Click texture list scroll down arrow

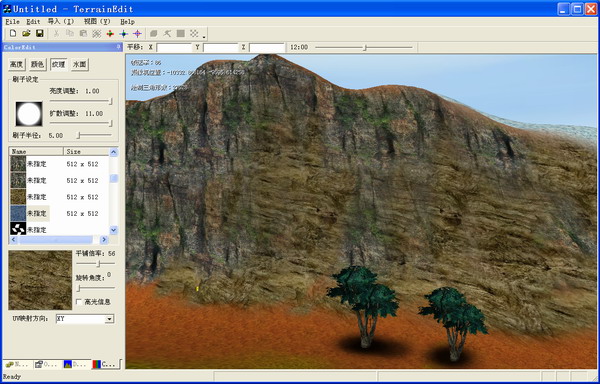click(x=114, y=230)
